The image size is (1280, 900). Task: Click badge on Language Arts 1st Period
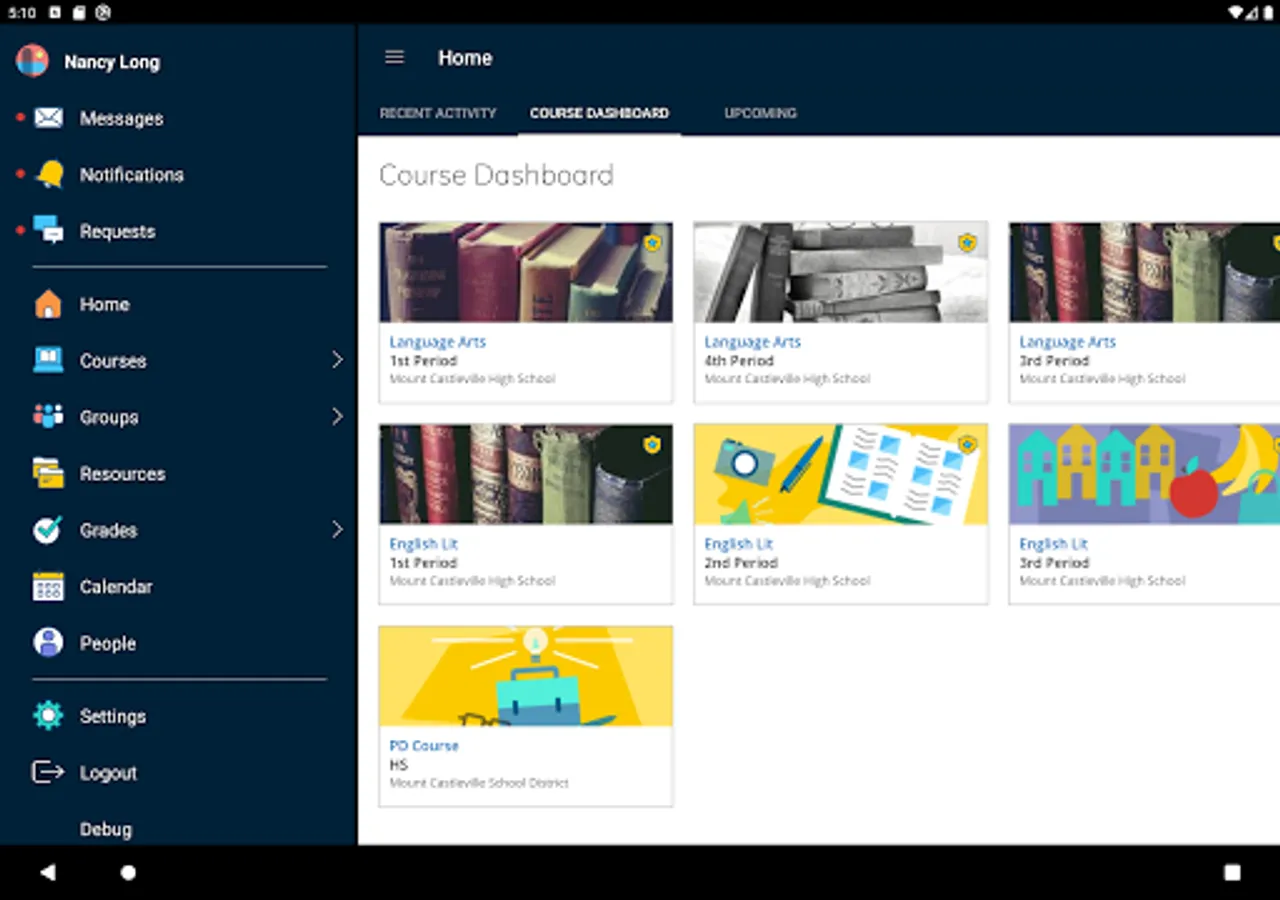click(652, 242)
